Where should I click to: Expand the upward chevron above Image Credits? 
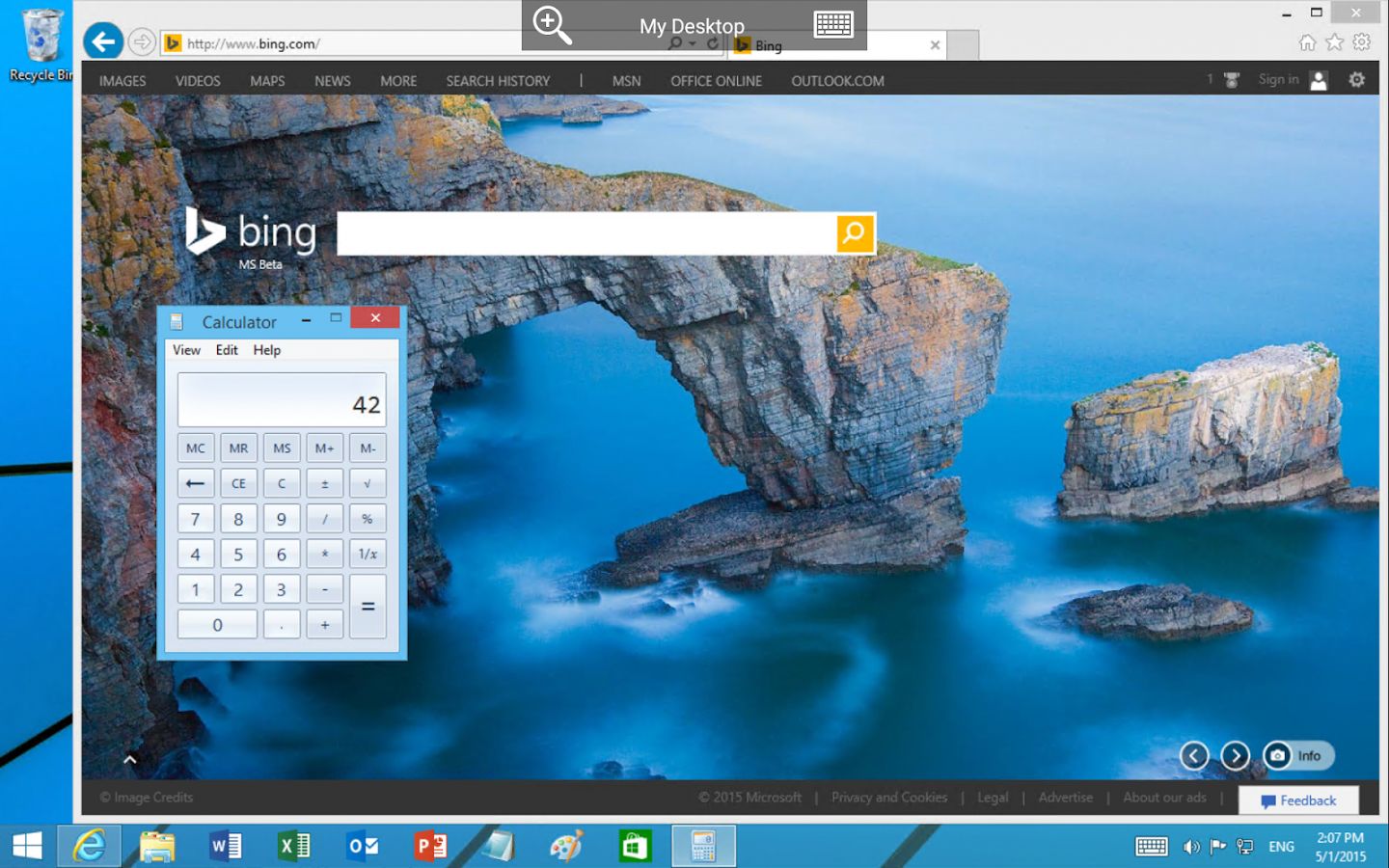[129, 759]
